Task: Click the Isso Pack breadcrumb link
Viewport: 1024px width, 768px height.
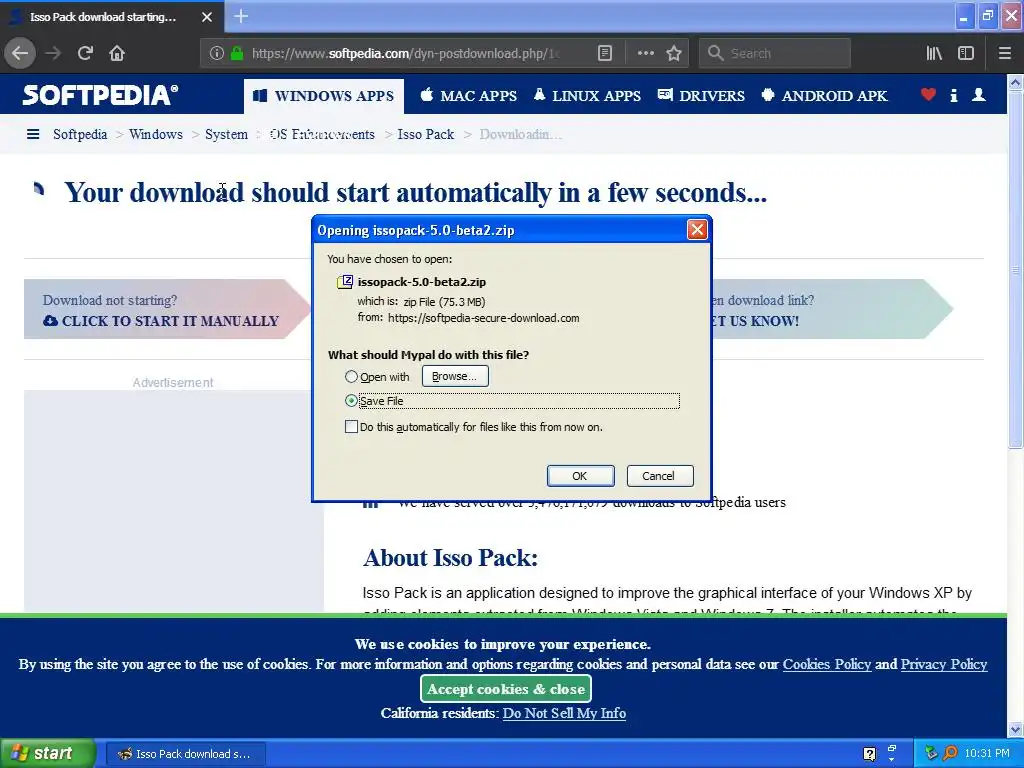Action: pos(425,135)
